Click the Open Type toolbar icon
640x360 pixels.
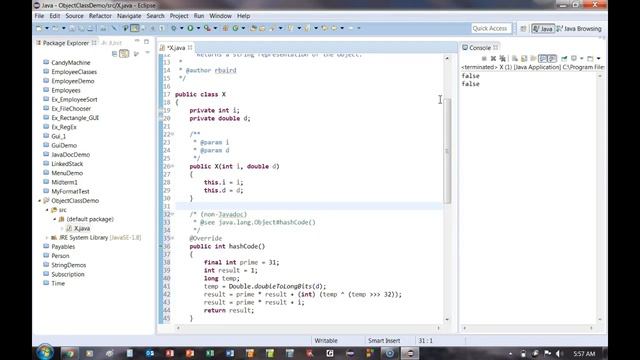pyautogui.click(x=253, y=28)
